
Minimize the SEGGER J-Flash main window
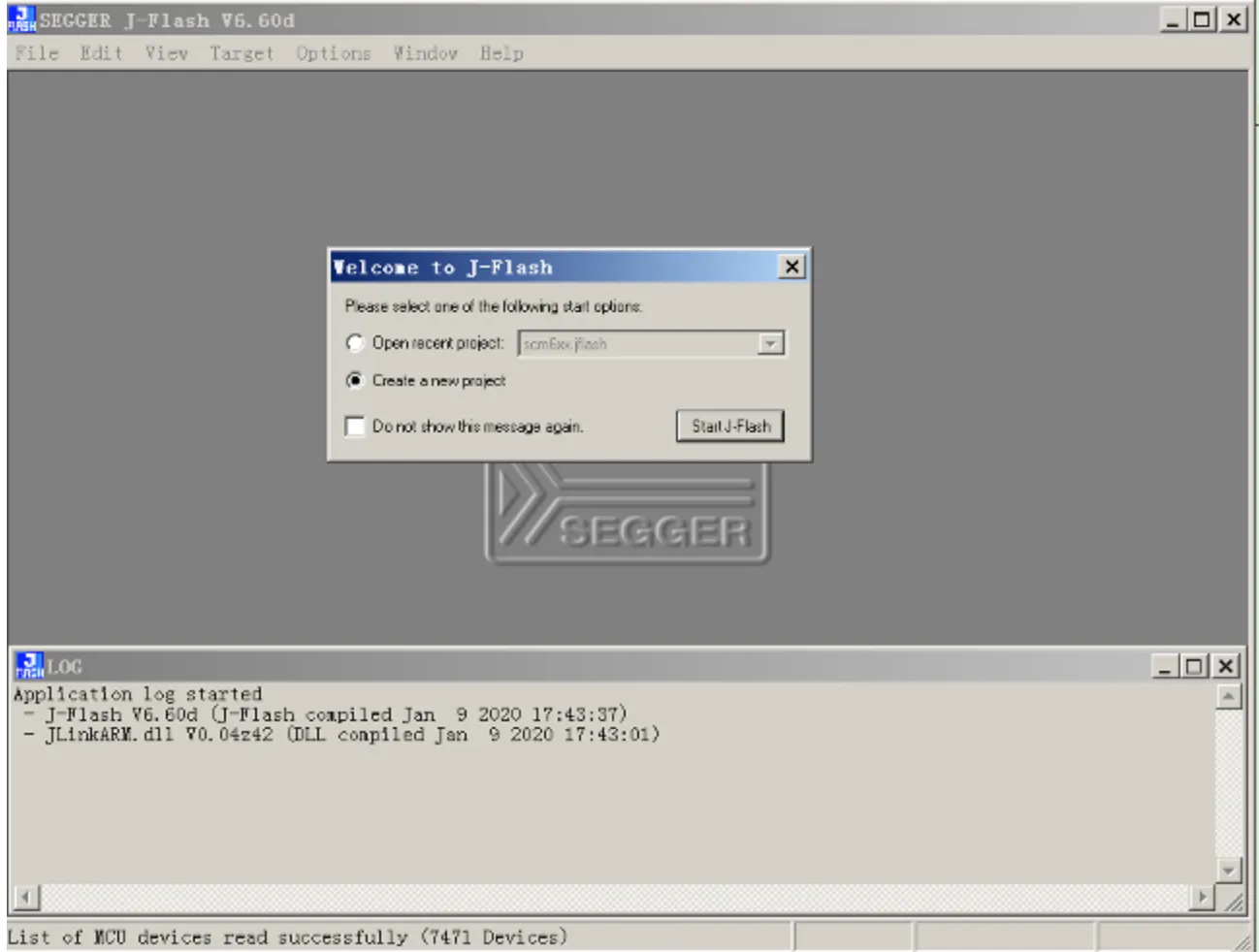pos(1173,19)
